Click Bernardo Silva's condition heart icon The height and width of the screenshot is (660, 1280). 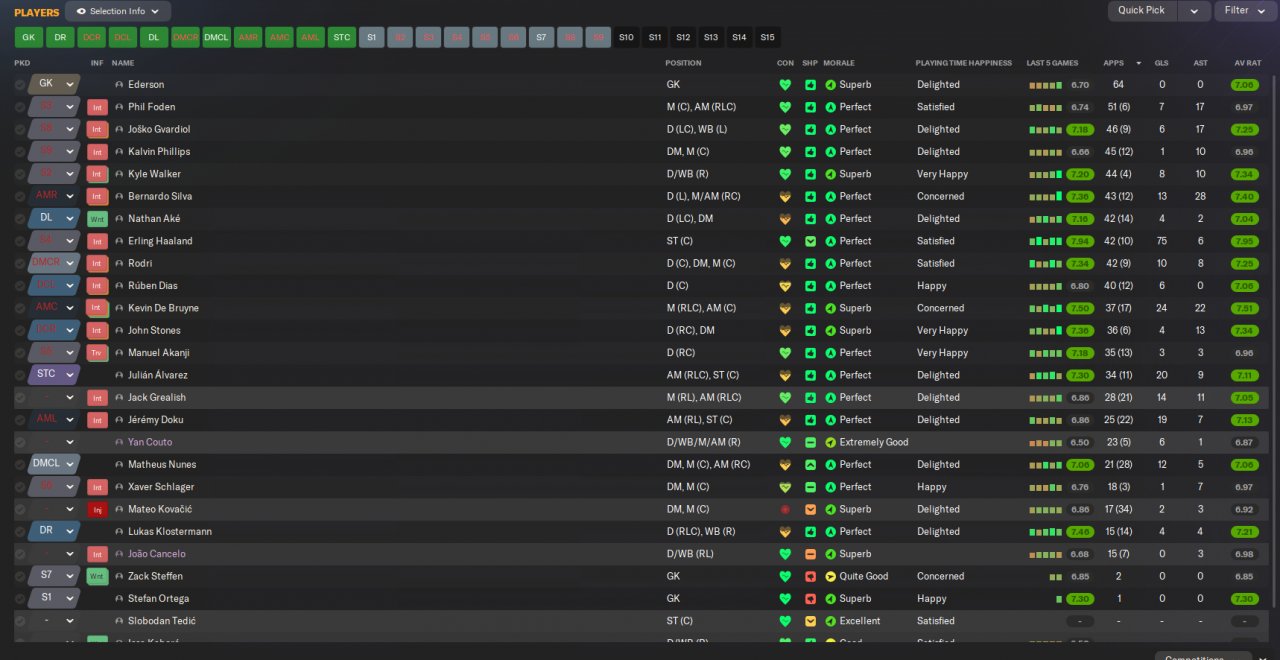pos(785,197)
